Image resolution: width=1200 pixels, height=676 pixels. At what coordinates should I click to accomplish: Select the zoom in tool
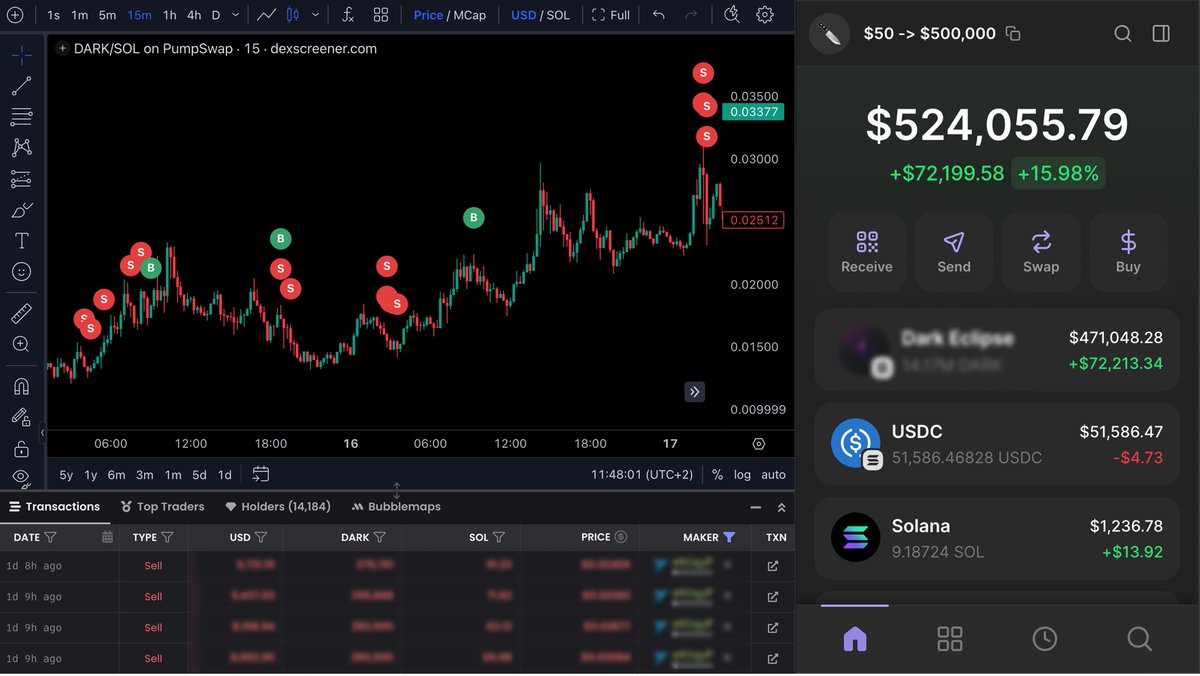[x=21, y=344]
